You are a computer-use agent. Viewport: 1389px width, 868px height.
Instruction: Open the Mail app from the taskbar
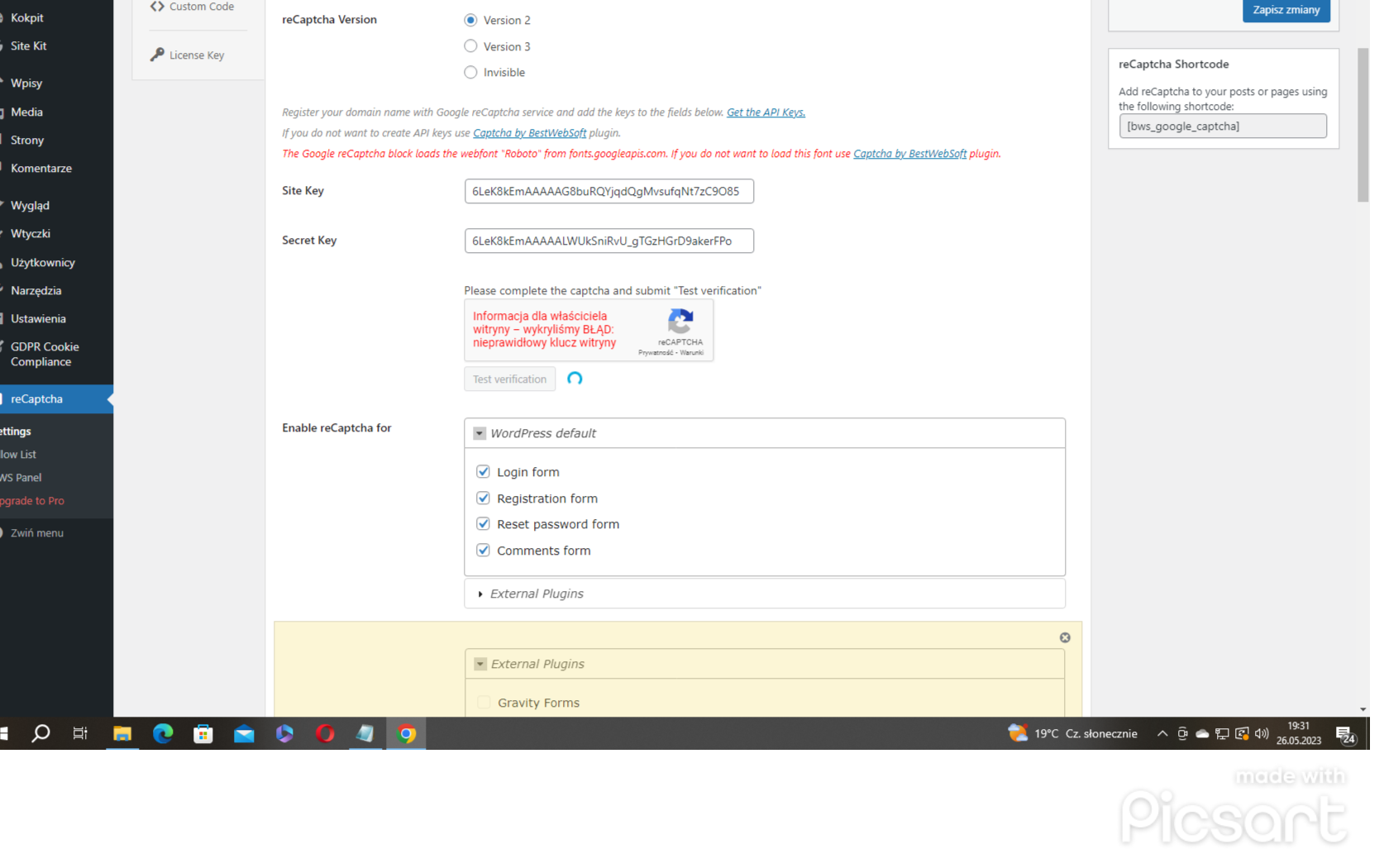244,733
